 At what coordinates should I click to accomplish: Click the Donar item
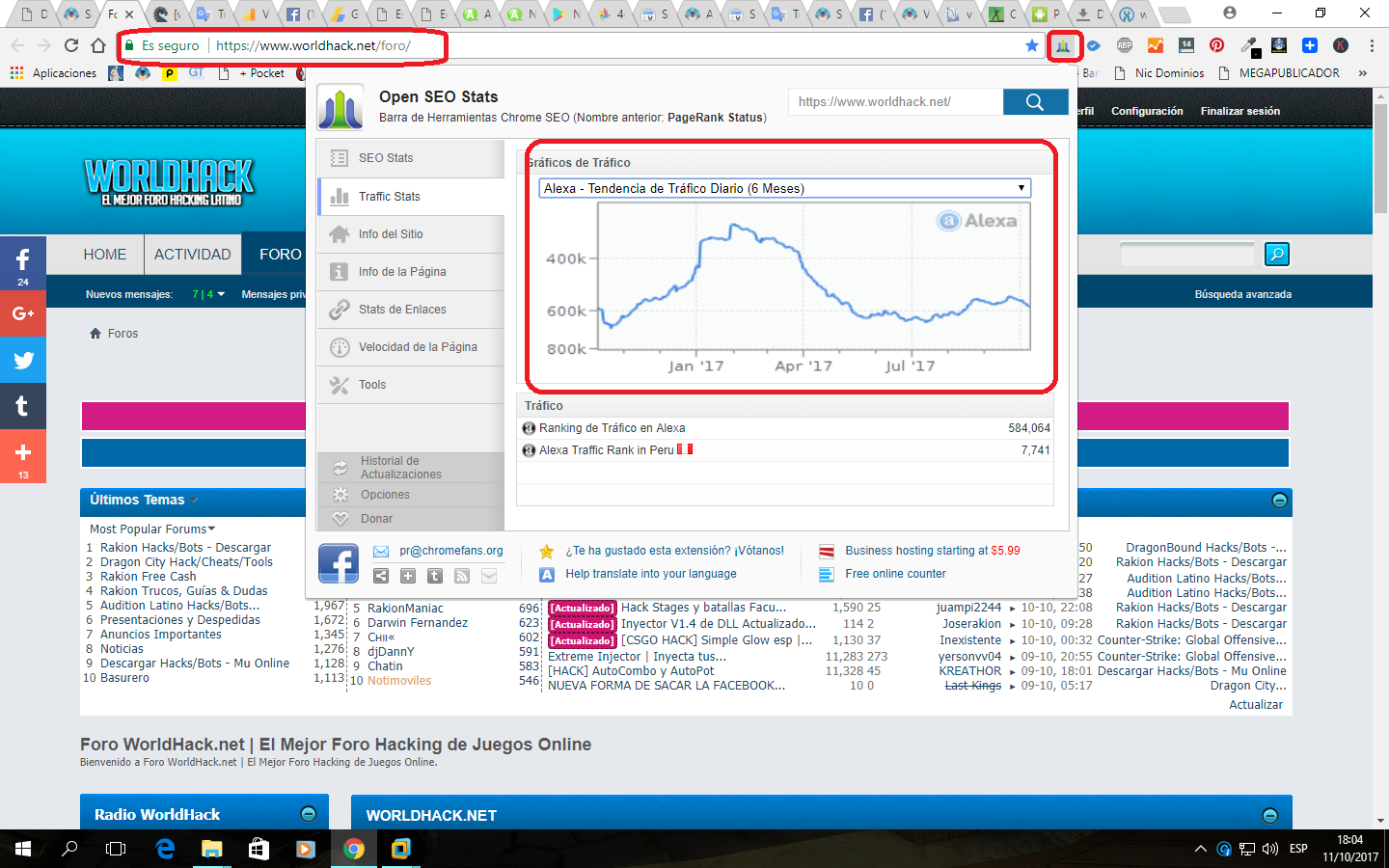click(x=411, y=519)
